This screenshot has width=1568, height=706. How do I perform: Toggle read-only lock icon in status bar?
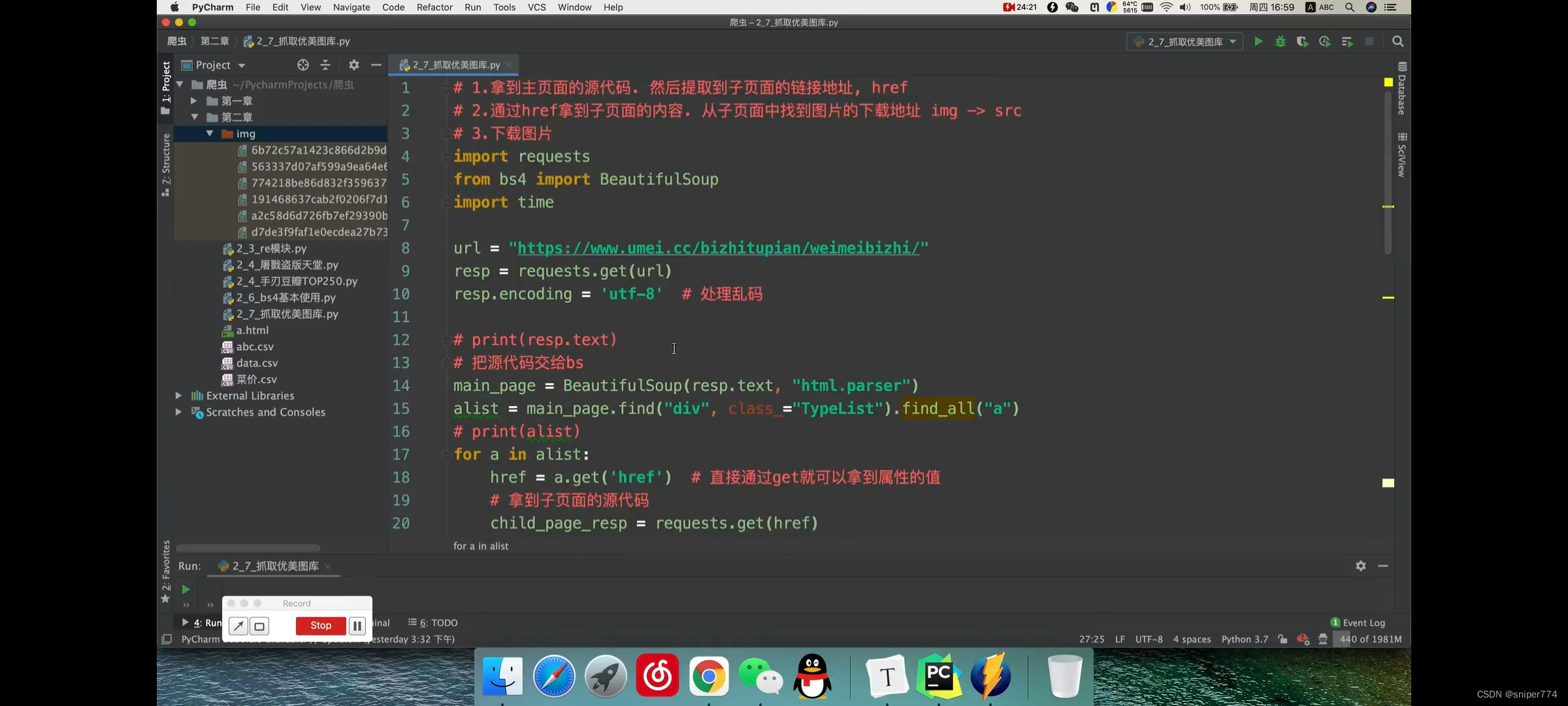click(x=1282, y=639)
